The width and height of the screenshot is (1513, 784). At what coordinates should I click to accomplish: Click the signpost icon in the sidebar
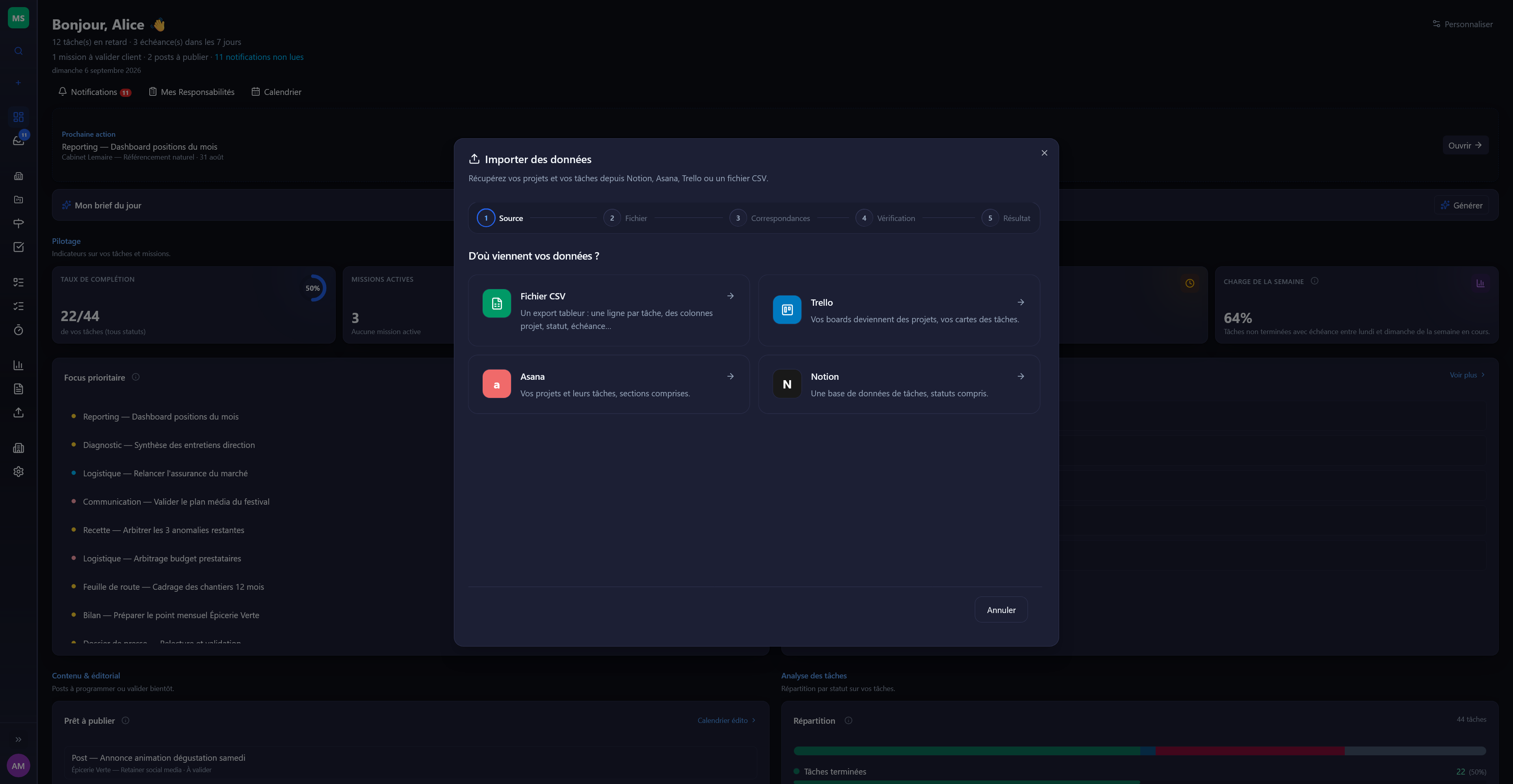point(18,223)
